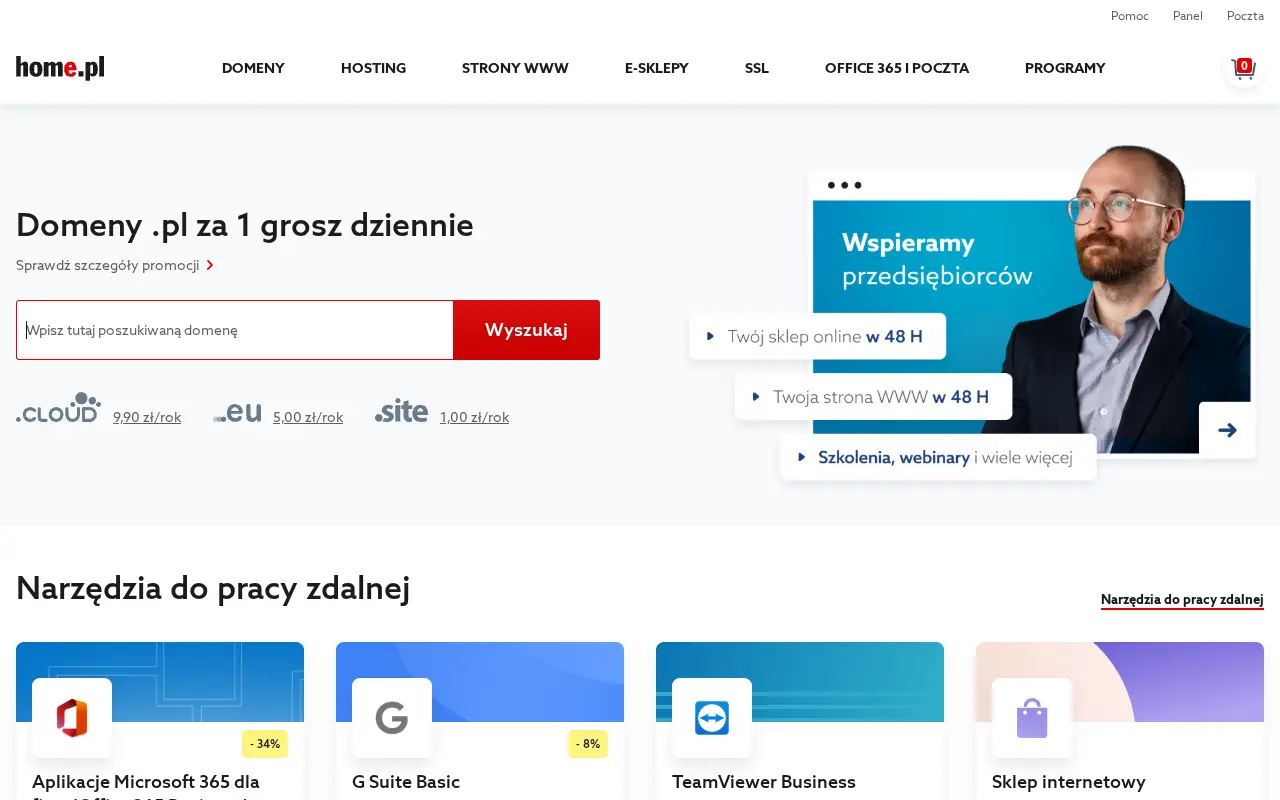Click the Sklep internetowy bag icon
This screenshot has height=800, width=1280.
pyautogui.click(x=1032, y=718)
